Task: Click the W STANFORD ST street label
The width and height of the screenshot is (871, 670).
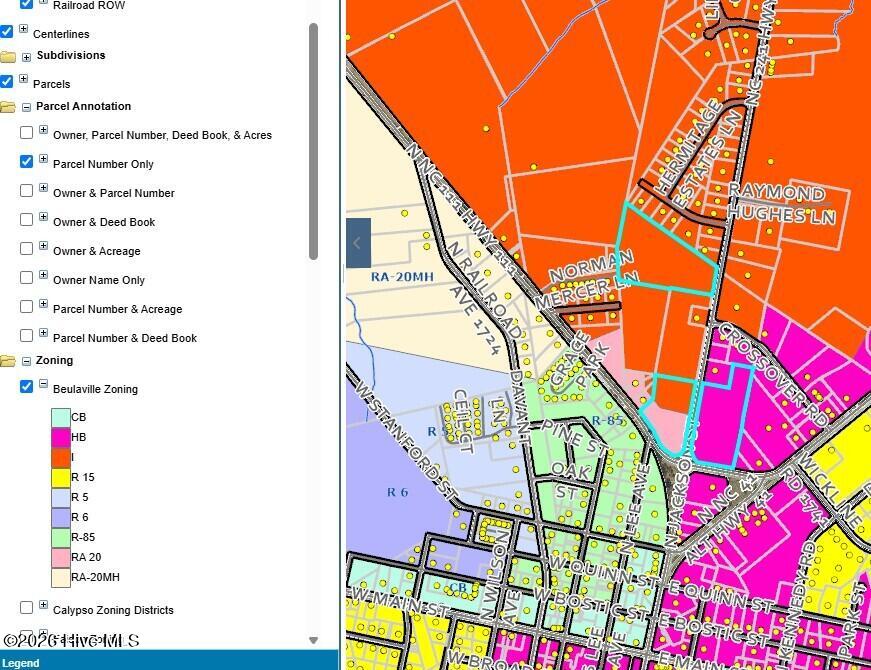Action: click(x=406, y=442)
